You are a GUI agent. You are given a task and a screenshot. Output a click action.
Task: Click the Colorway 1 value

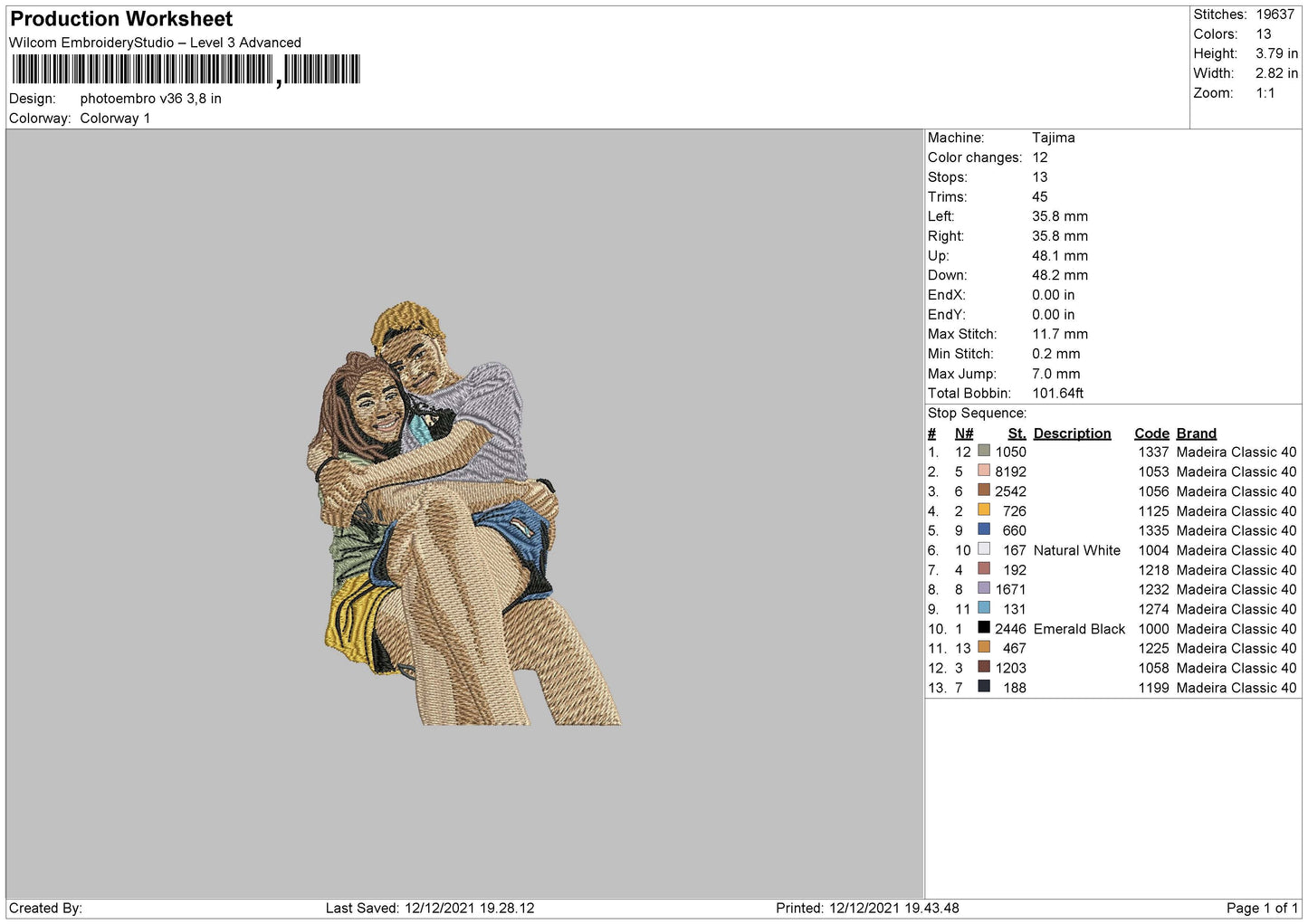pos(115,119)
